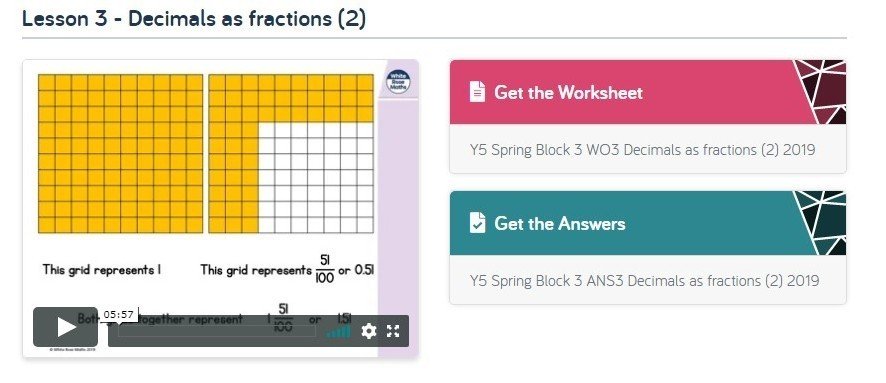The image size is (886, 383).
Task: Click the pink geometric pattern corner
Action: [x=820, y=92]
